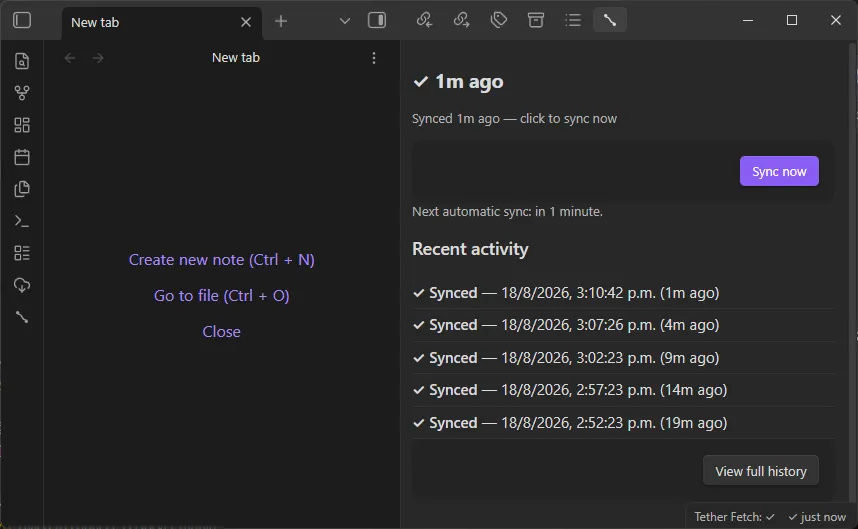
Task: Click the Close link in empty tab
Action: (222, 332)
